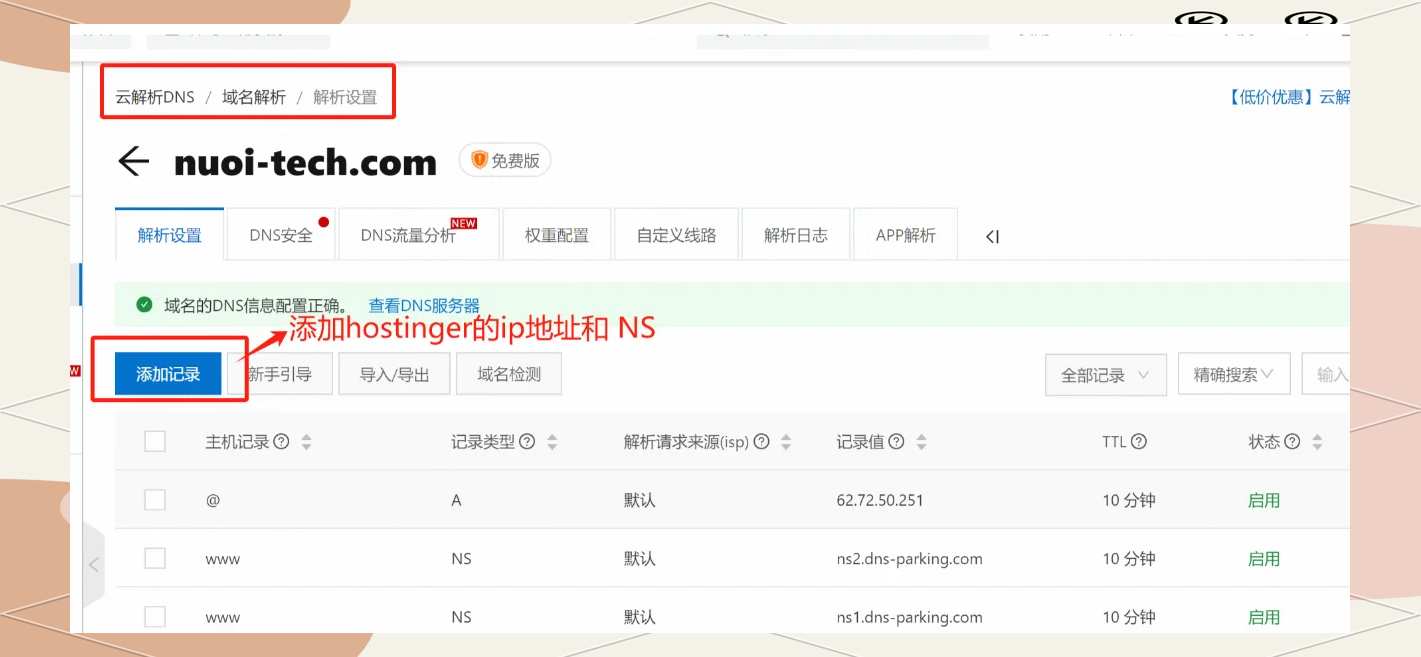1421x657 pixels.
Task: Click the help icon next to 主机记录
Action: (x=281, y=441)
